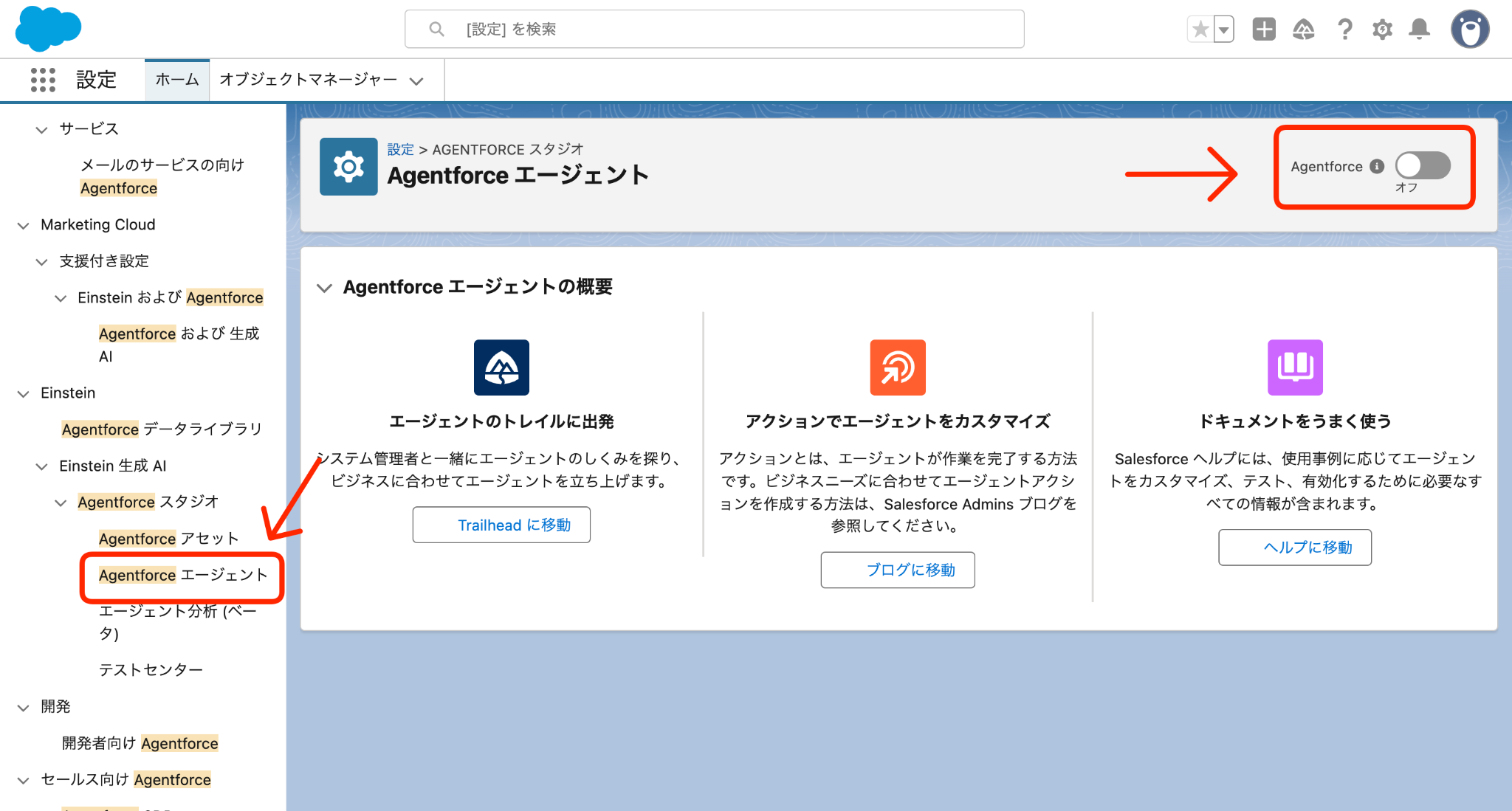
Task: Open the Trailhead guidance icon
Action: click(1304, 30)
